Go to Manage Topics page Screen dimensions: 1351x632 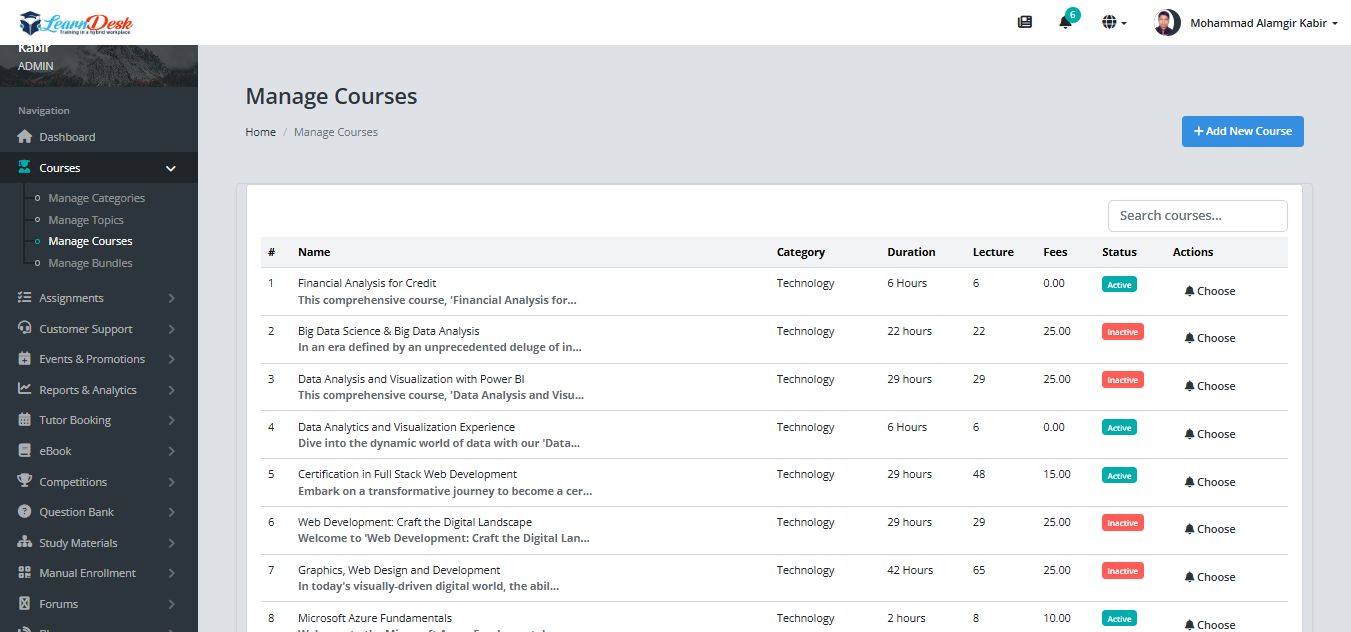(86, 220)
